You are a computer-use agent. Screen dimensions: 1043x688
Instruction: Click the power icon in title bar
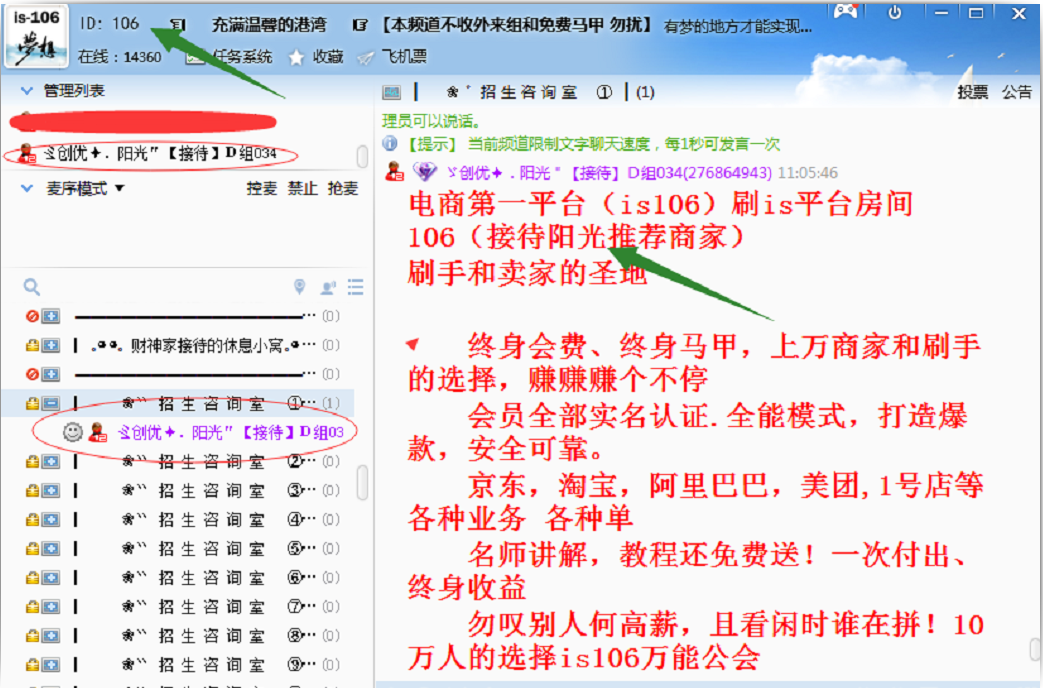(x=895, y=13)
